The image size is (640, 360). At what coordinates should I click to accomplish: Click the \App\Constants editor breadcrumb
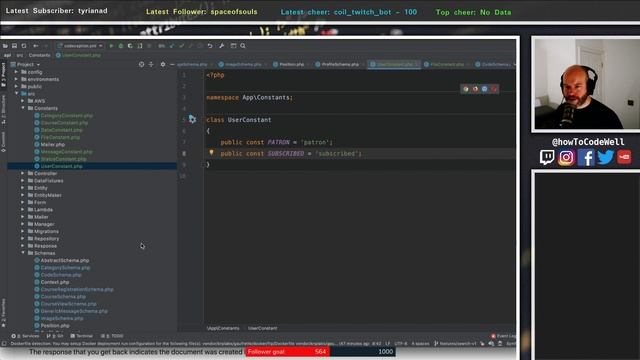pos(223,328)
